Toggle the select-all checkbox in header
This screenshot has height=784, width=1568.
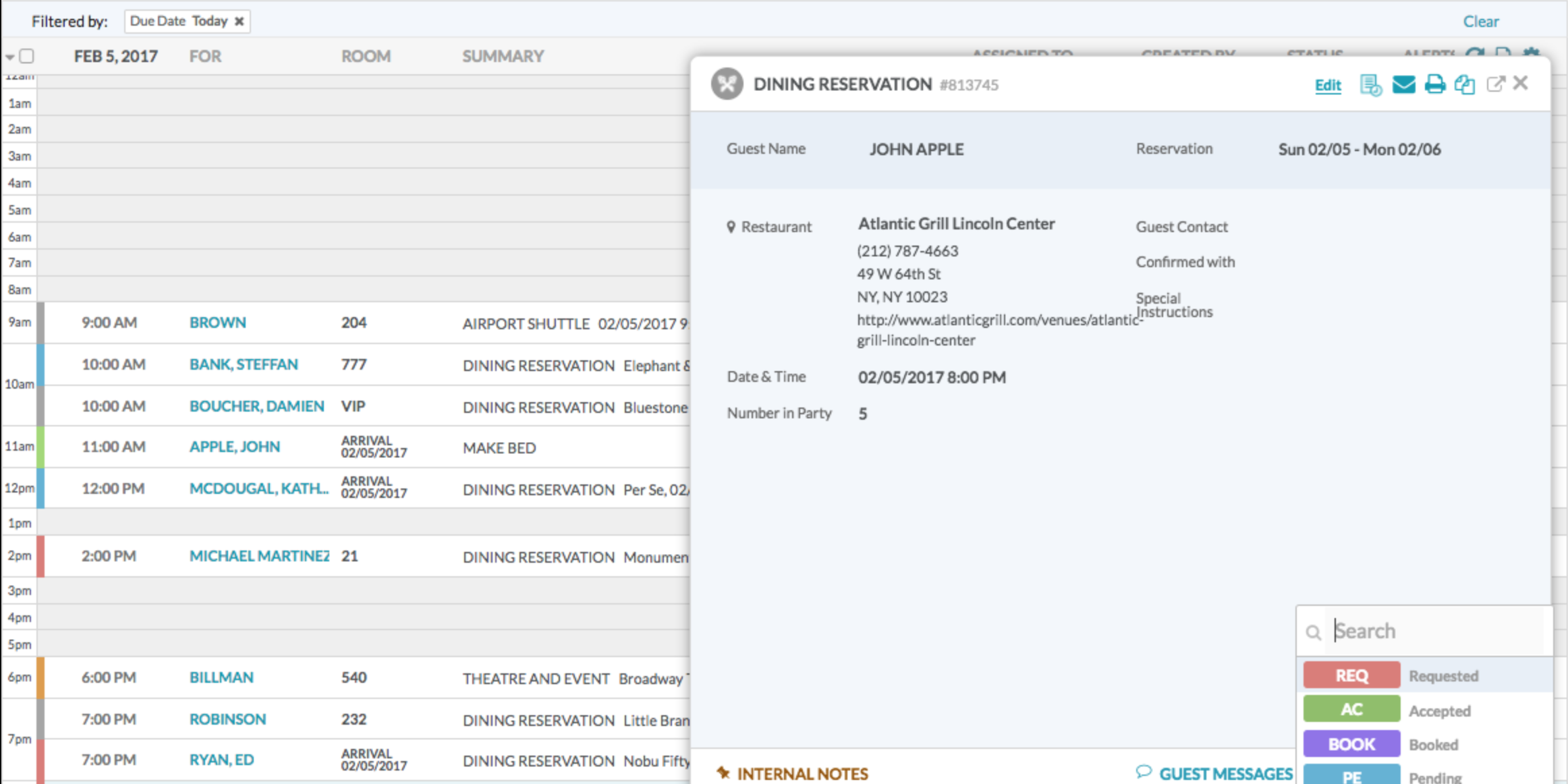(27, 56)
